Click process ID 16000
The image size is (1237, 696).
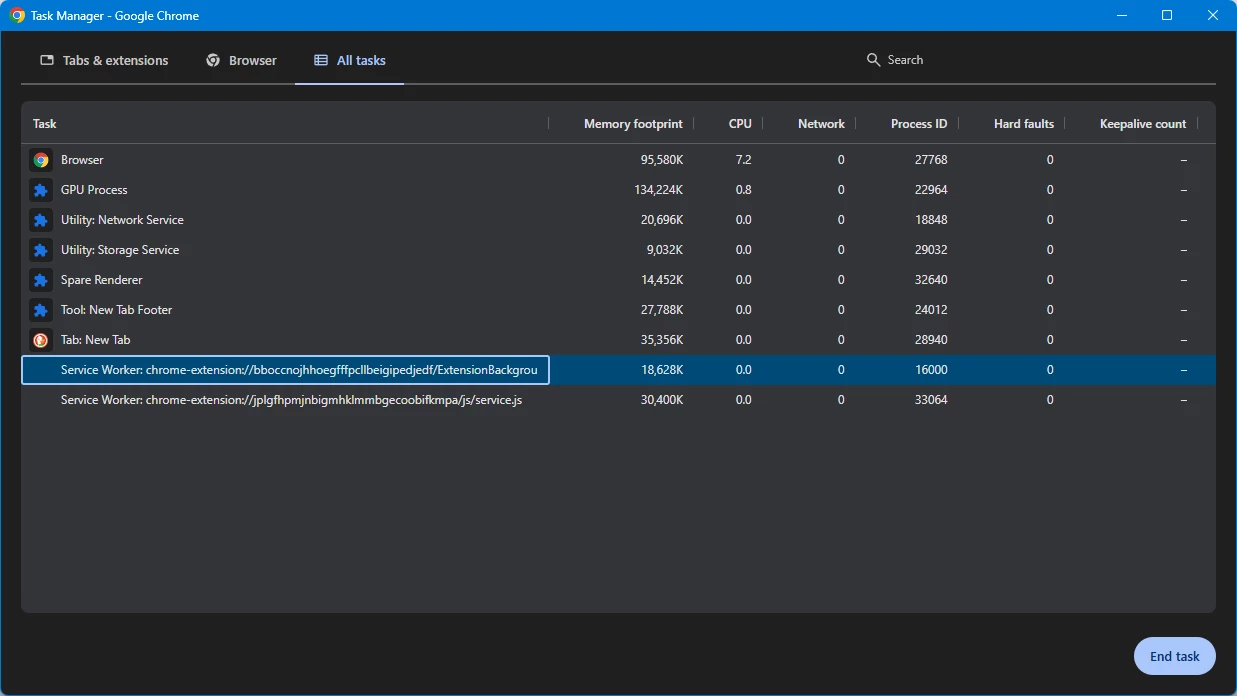coord(931,370)
